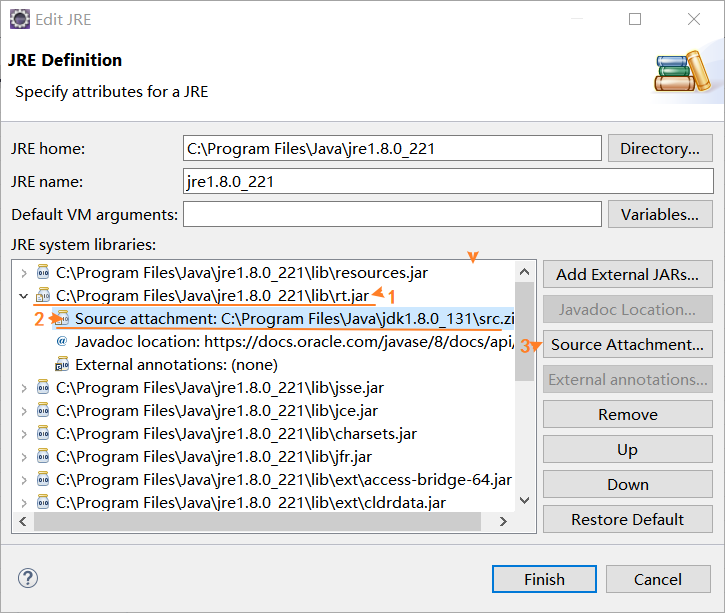
Task: Maximize the Edit JRE window
Action: (635, 19)
